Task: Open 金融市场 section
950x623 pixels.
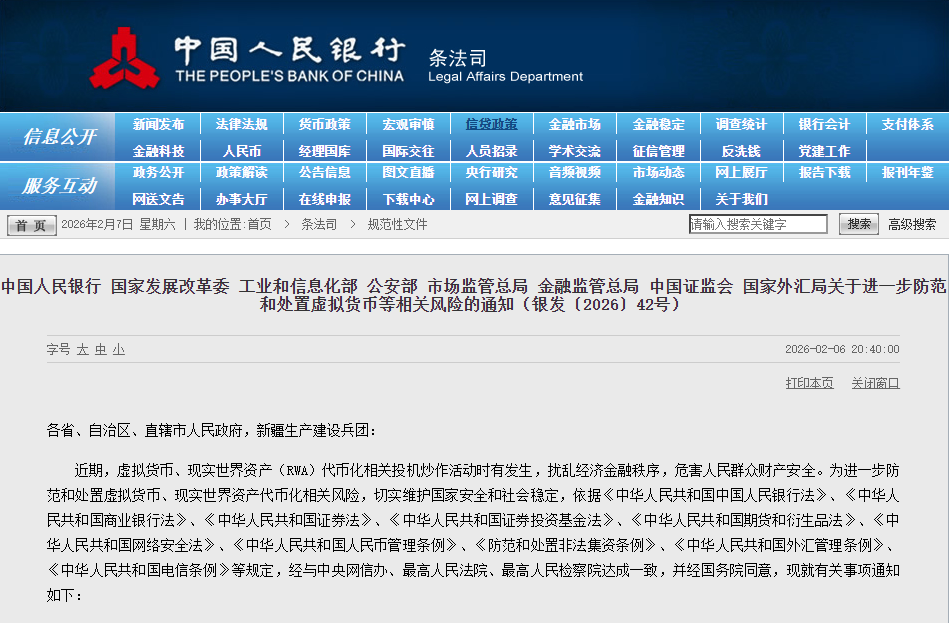Action: pos(574,124)
